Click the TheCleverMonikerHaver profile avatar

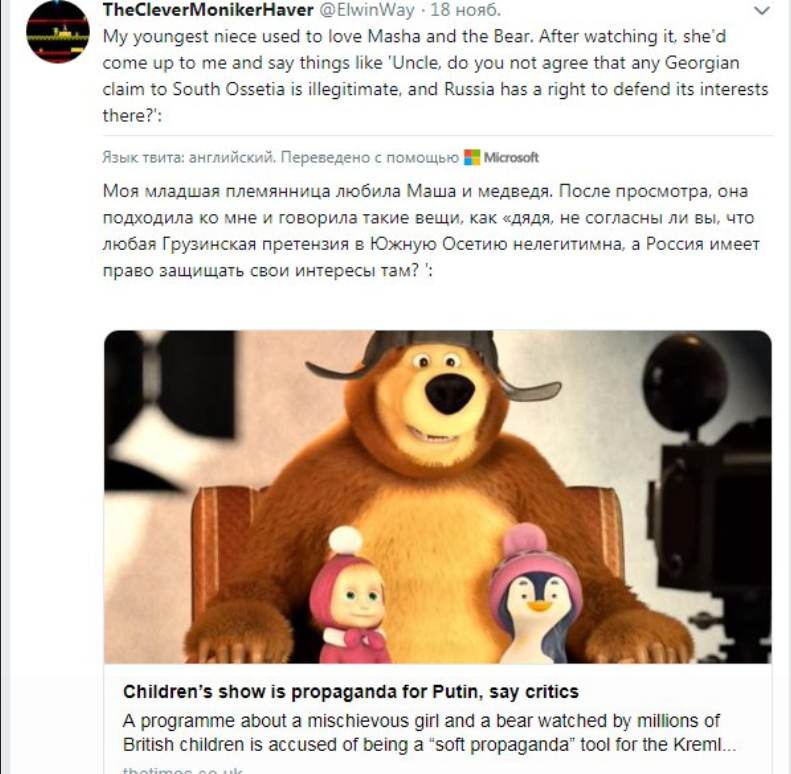click(57, 31)
